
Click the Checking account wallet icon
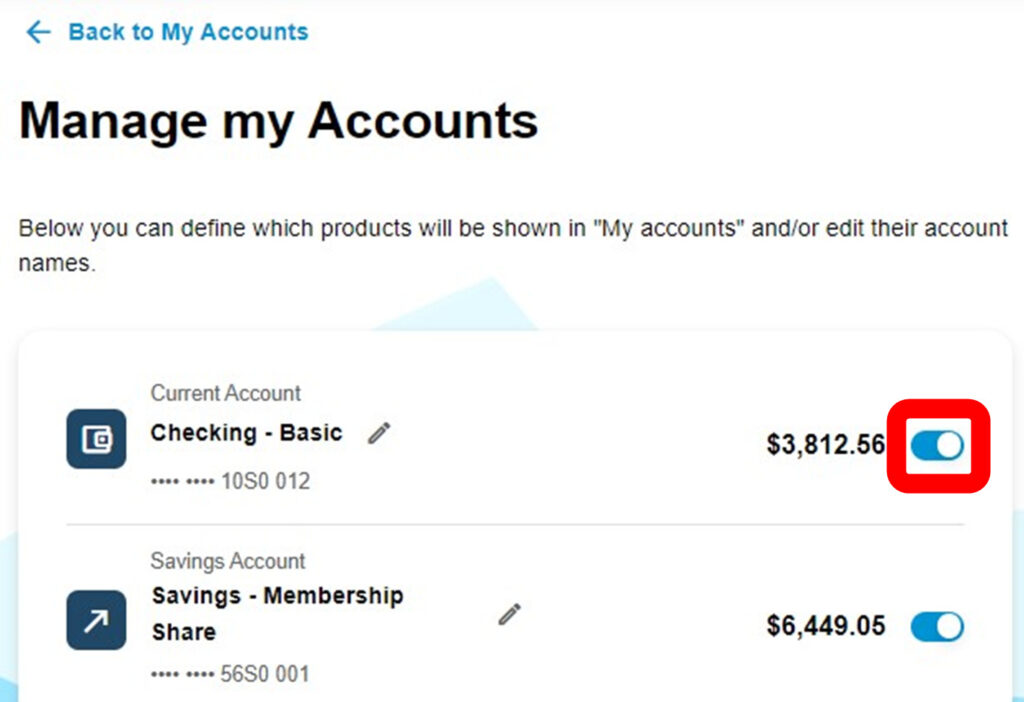96,438
